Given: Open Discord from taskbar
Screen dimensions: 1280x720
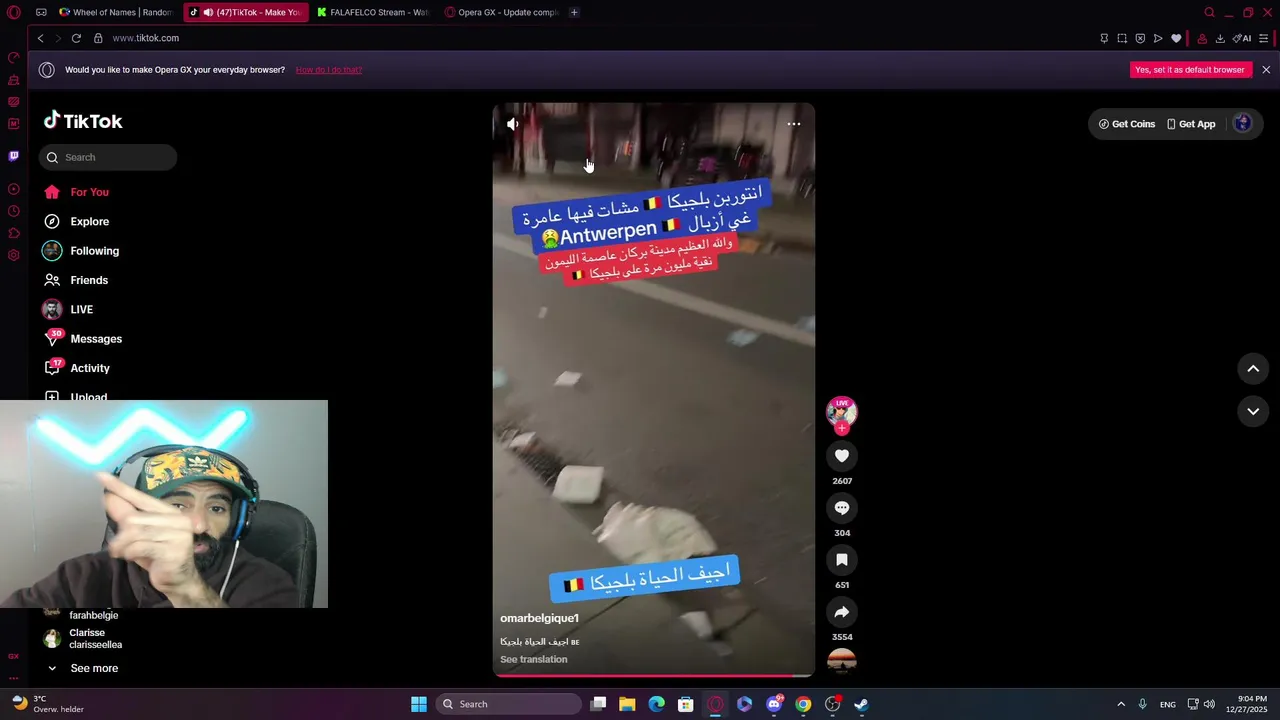Looking at the screenshot, I should coord(774,704).
